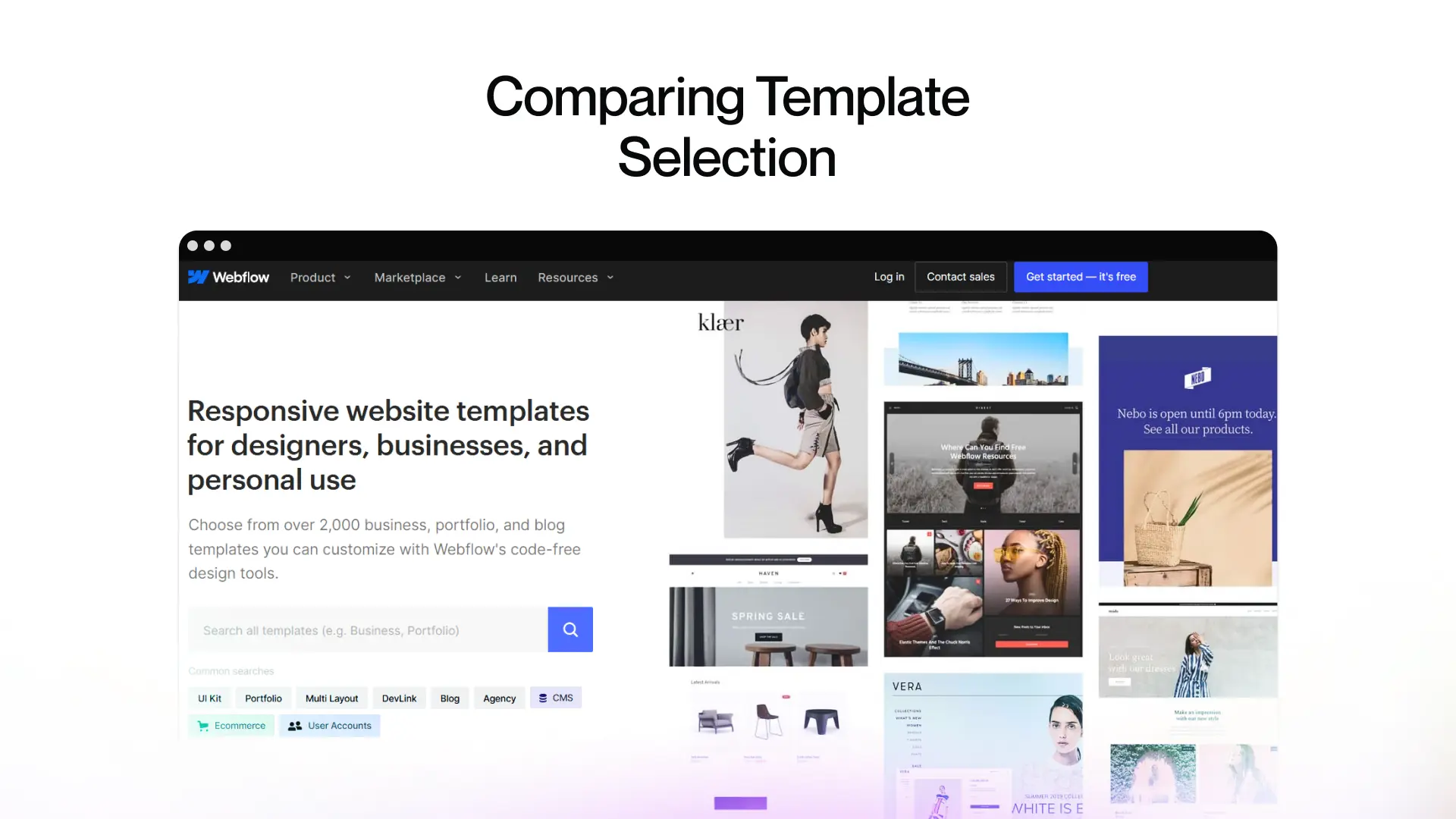Screen dimensions: 1456x819
Task: Open the Learn nav menu item
Action: (x=500, y=277)
